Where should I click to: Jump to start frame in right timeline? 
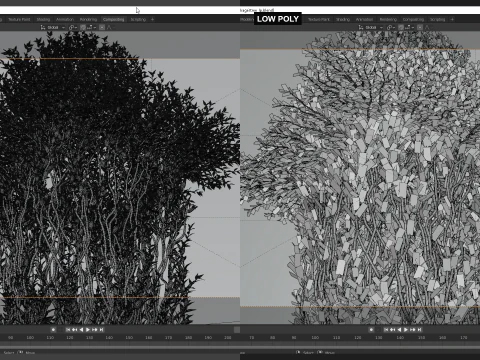tap(386, 330)
